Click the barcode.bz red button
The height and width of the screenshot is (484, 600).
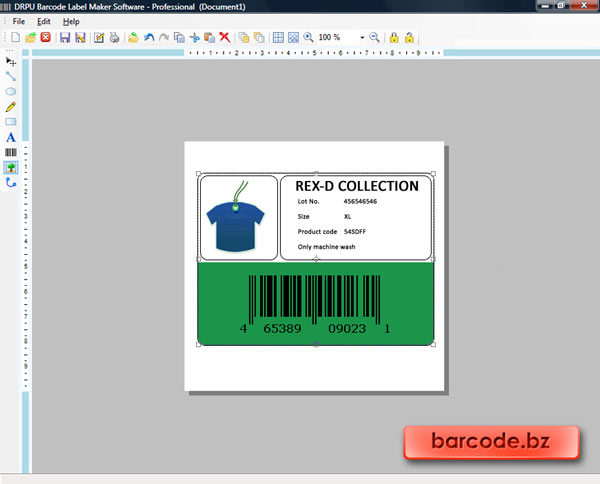click(492, 442)
